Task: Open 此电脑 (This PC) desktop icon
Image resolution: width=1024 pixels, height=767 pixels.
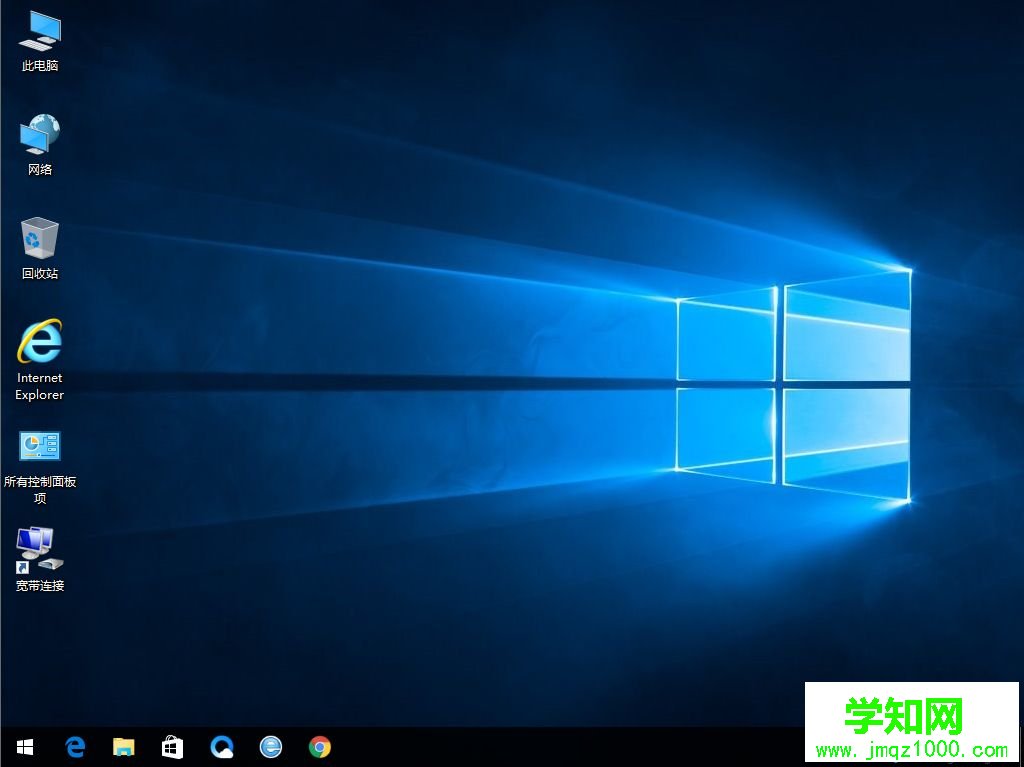Action: [x=38, y=33]
